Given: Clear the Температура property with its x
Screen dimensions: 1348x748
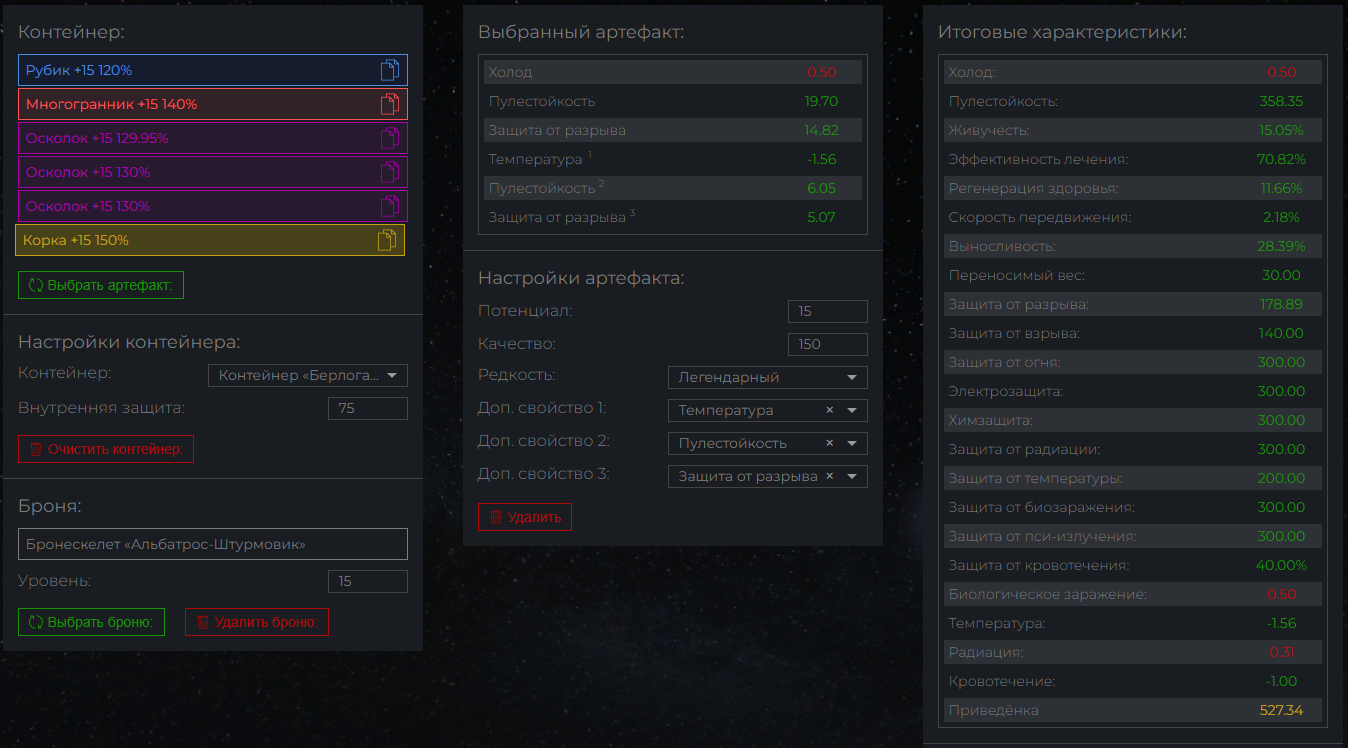Looking at the screenshot, I should (x=829, y=410).
